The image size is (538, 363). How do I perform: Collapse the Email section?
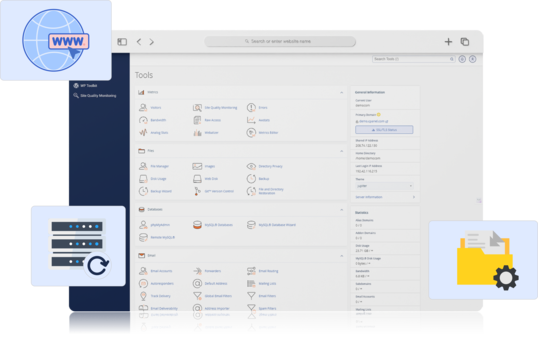(341, 256)
